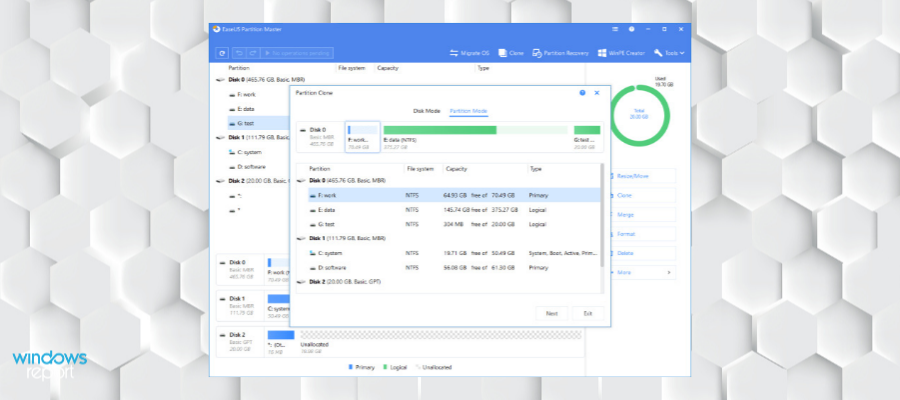Click Merge action in right panel

click(x=643, y=215)
